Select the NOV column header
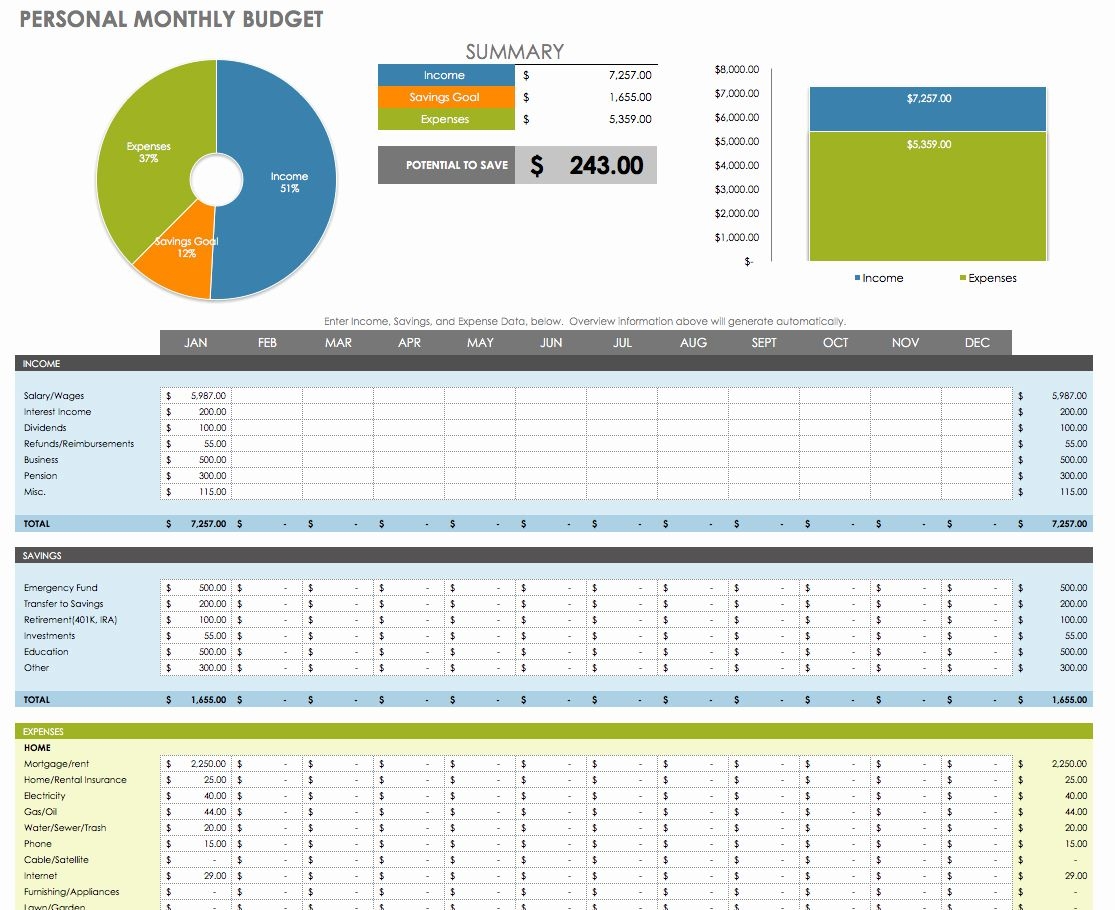Image resolution: width=1115 pixels, height=910 pixels. (905, 343)
